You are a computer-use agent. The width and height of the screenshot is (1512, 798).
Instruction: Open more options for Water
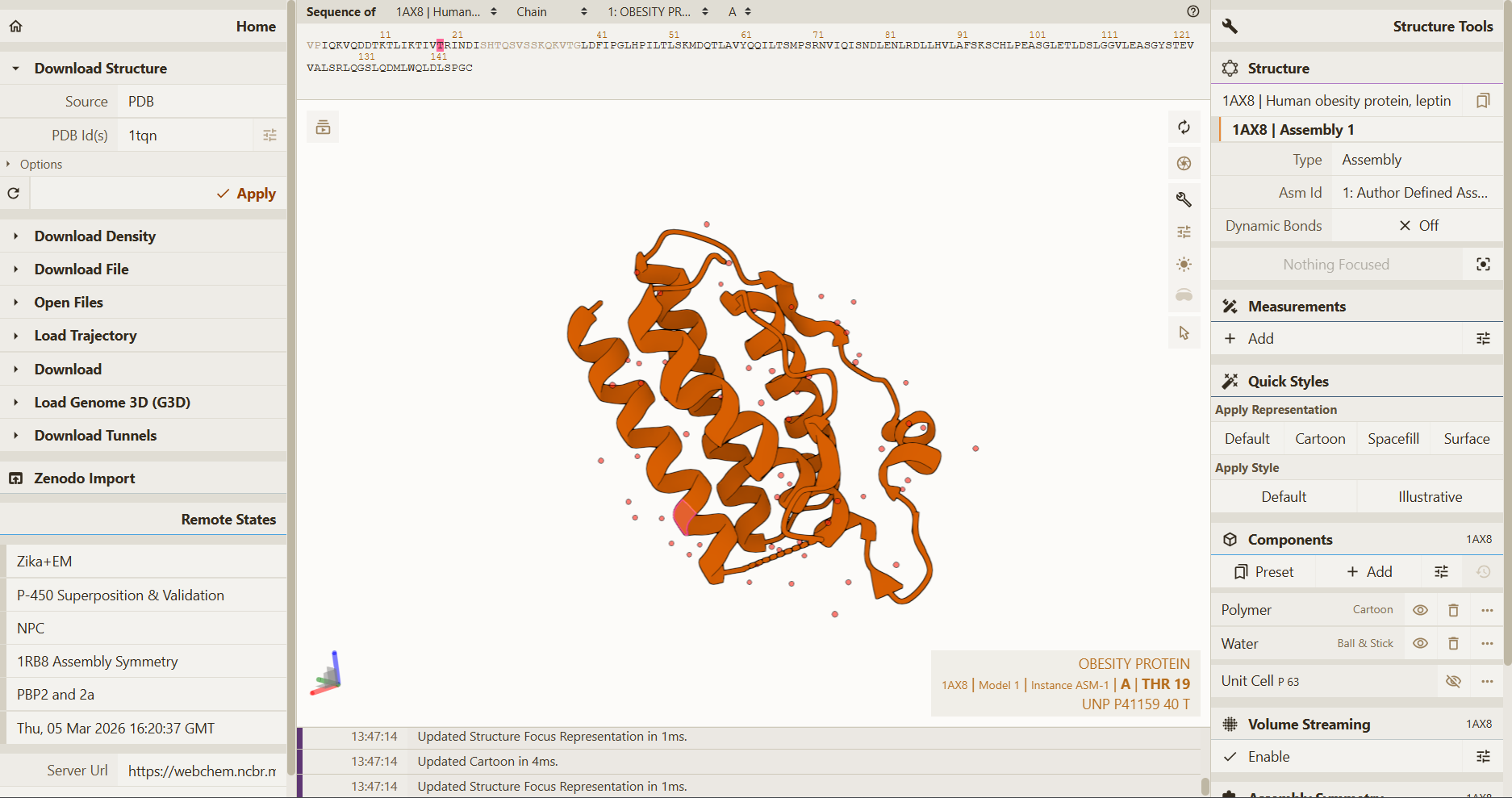click(1487, 644)
